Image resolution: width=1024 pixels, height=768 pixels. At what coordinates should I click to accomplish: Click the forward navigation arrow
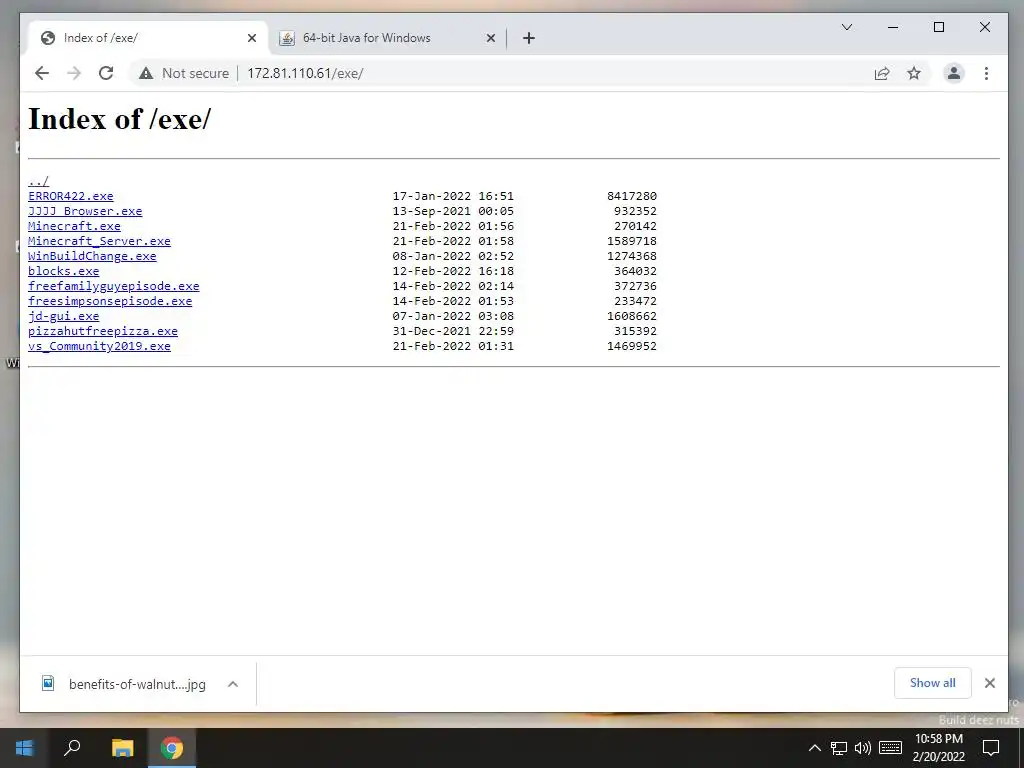tap(74, 73)
